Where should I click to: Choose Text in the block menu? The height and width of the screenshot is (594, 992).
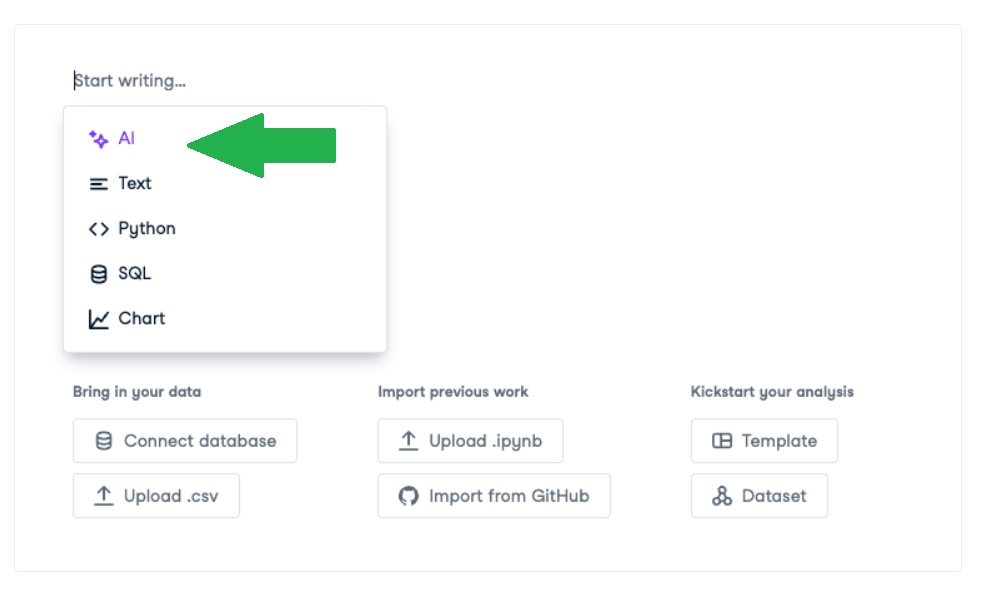coord(135,184)
